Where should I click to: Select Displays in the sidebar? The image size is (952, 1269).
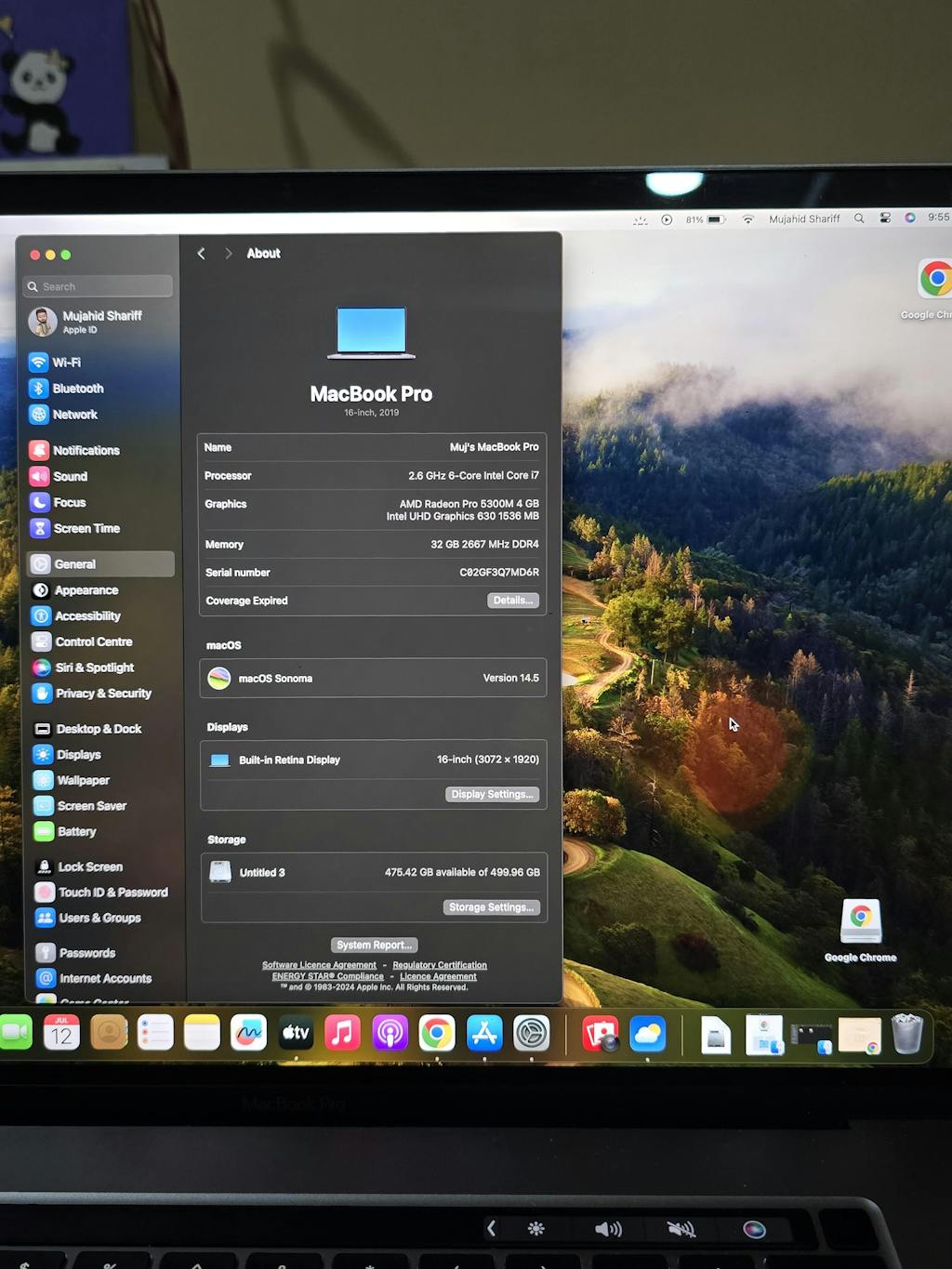(x=78, y=755)
